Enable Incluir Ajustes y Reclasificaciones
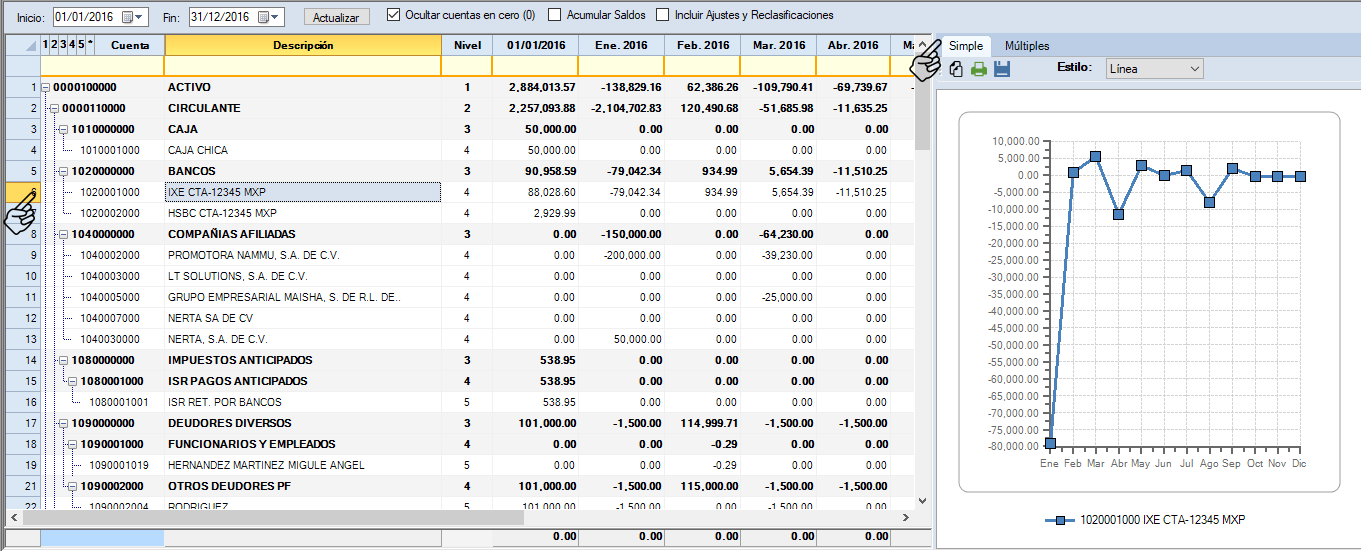Screen dimensions: 1361x551 pyautogui.click(x=663, y=15)
